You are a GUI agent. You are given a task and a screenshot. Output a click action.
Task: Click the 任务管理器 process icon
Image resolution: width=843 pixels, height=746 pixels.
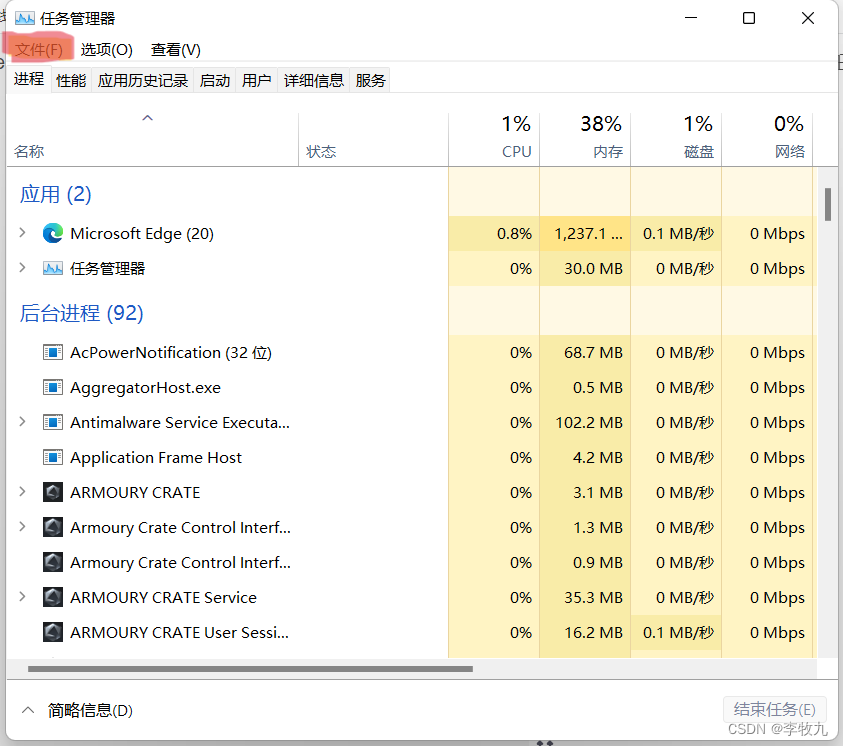click(53, 268)
